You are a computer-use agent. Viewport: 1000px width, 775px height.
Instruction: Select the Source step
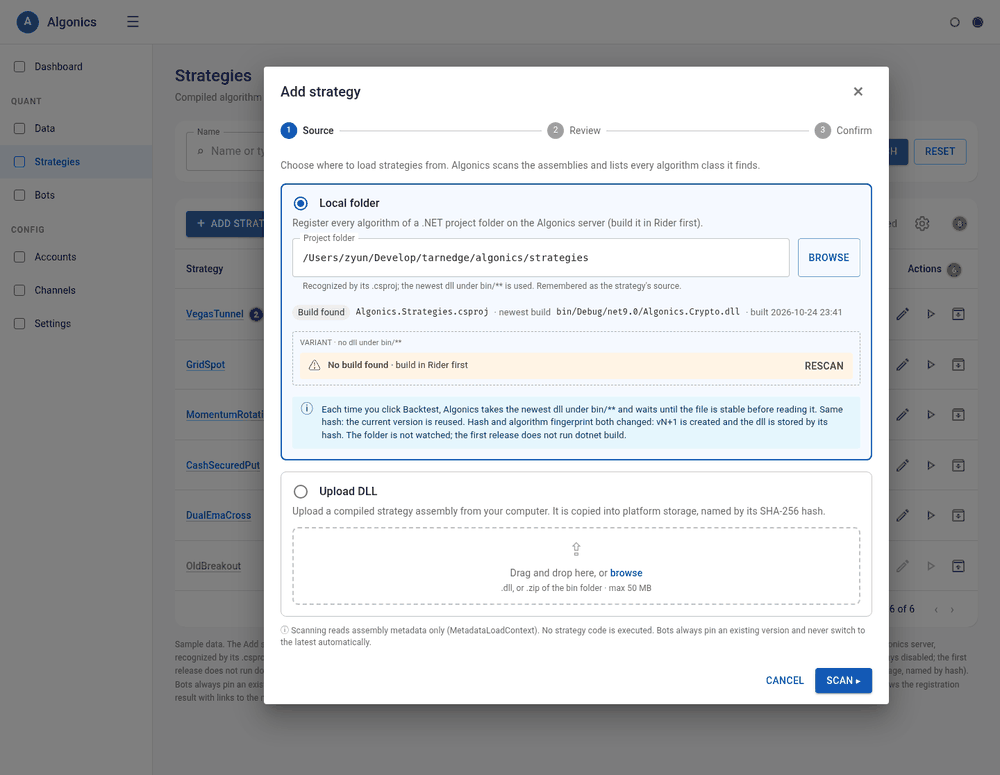coord(307,131)
